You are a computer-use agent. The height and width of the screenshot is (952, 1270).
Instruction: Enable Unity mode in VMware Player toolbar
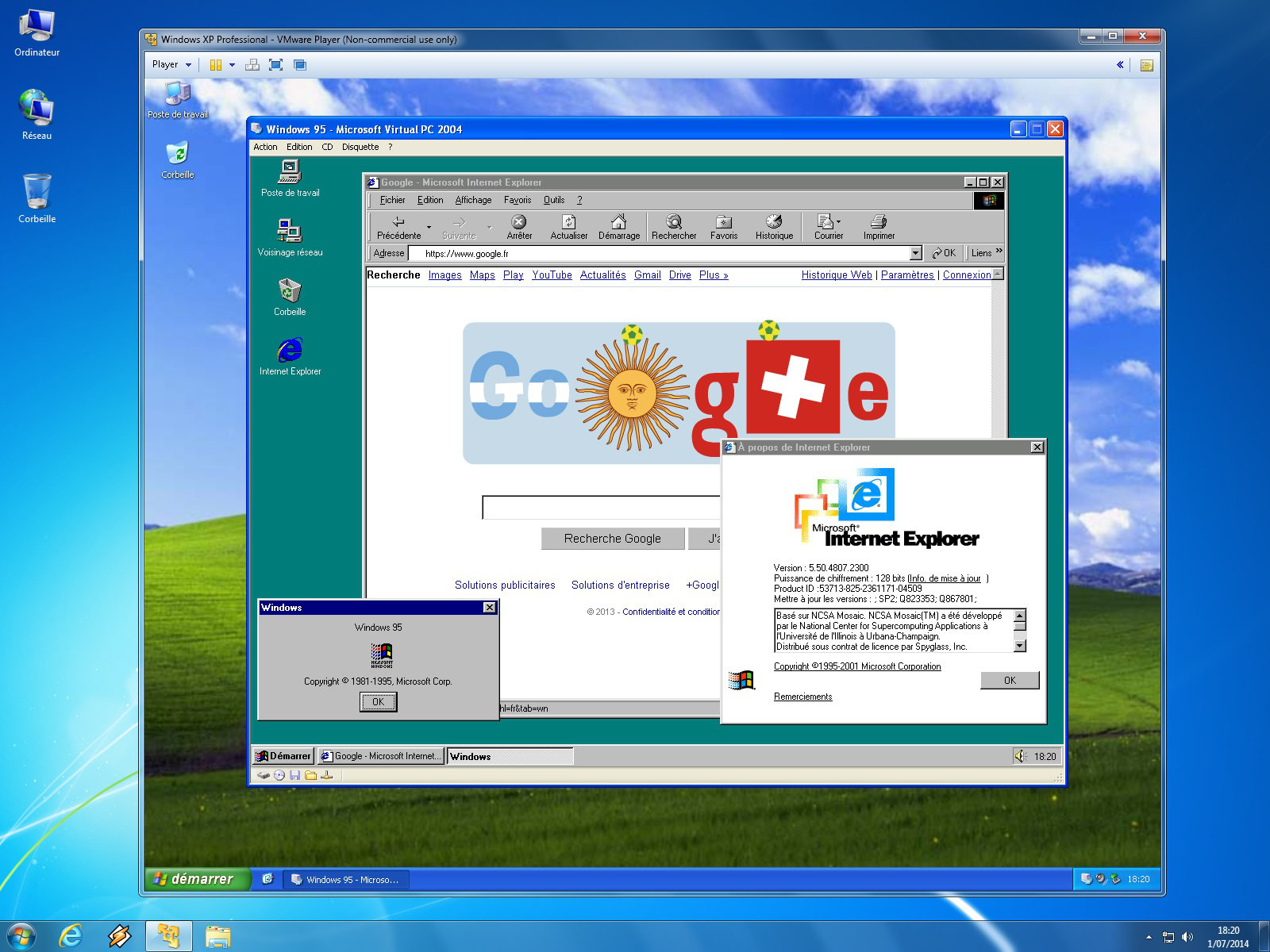(x=300, y=65)
